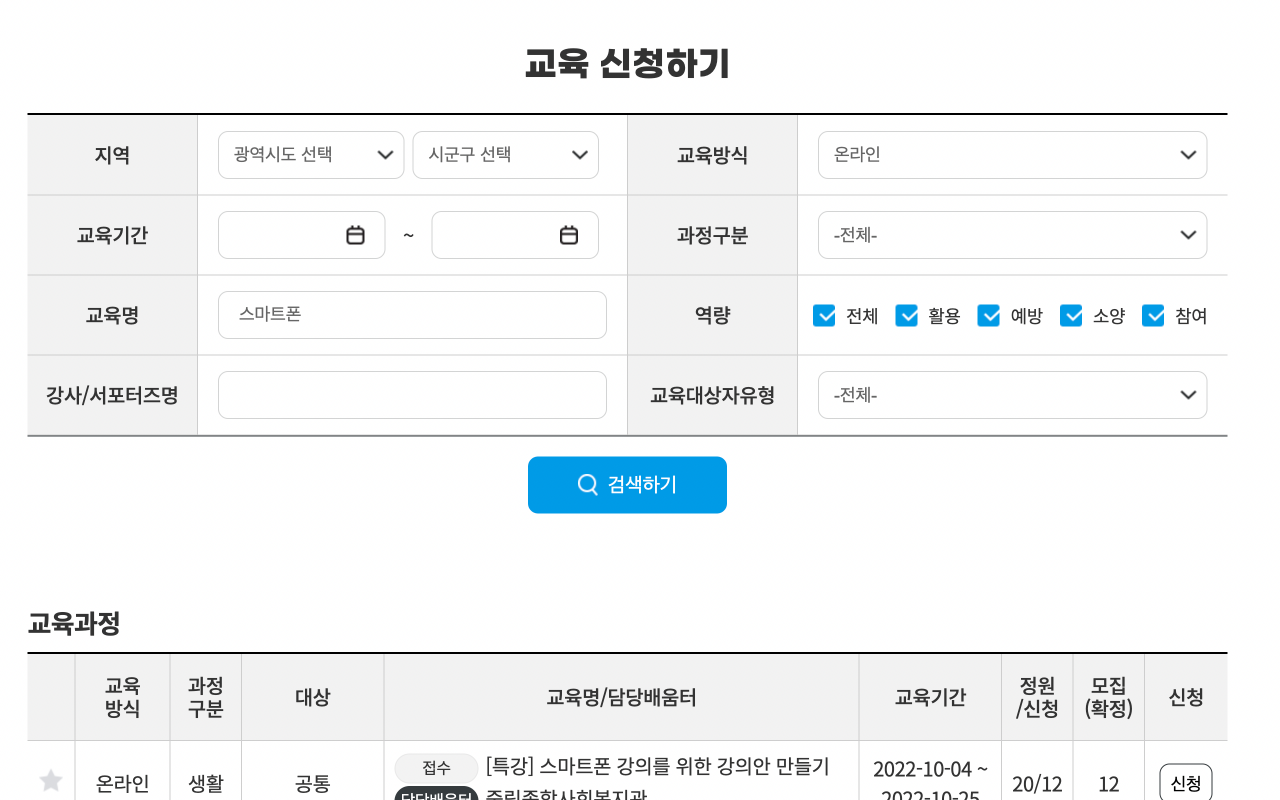Screen dimensions: 1280x800
Task: Click the 신청 button for the smartphone course
Action: point(1186,783)
